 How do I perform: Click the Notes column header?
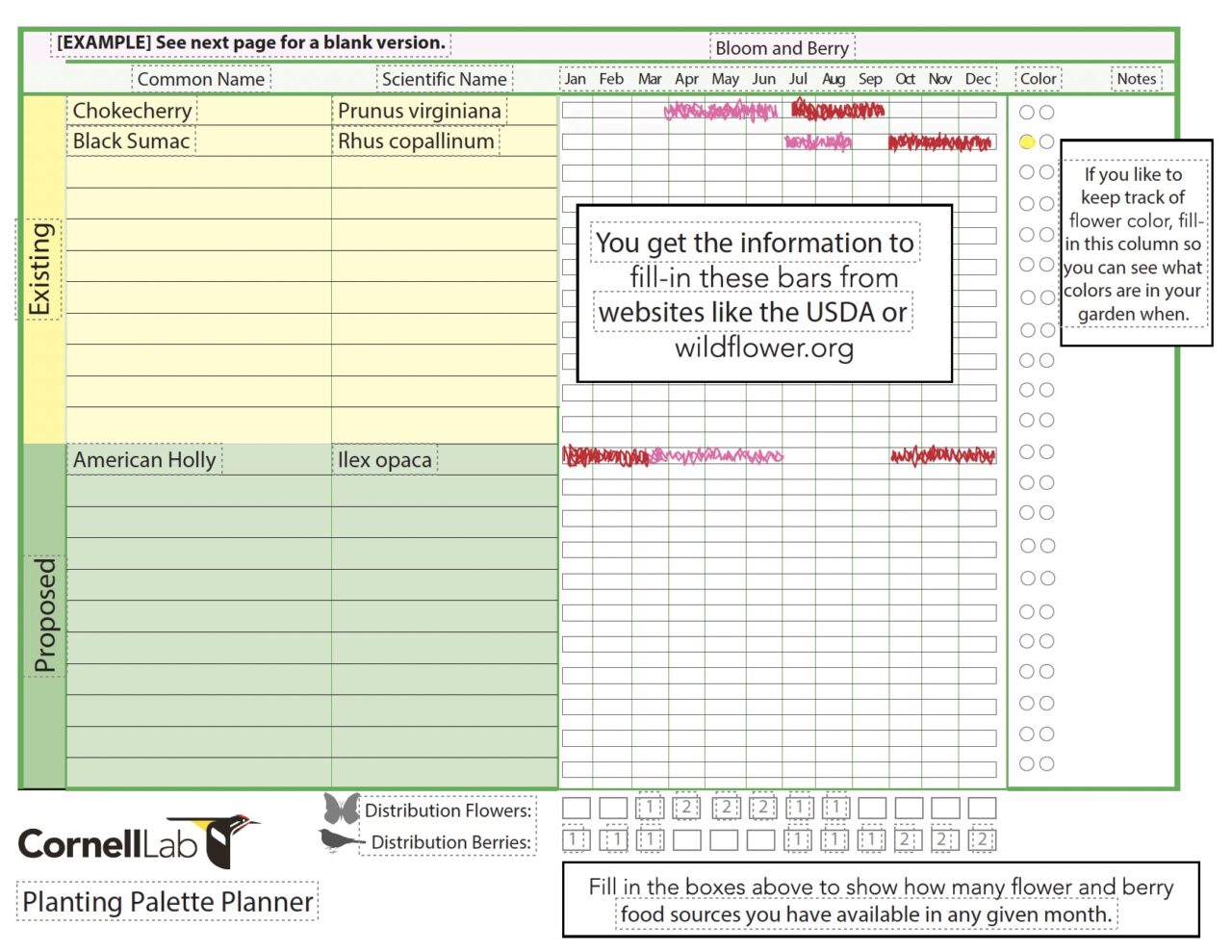pyautogui.click(x=1136, y=79)
